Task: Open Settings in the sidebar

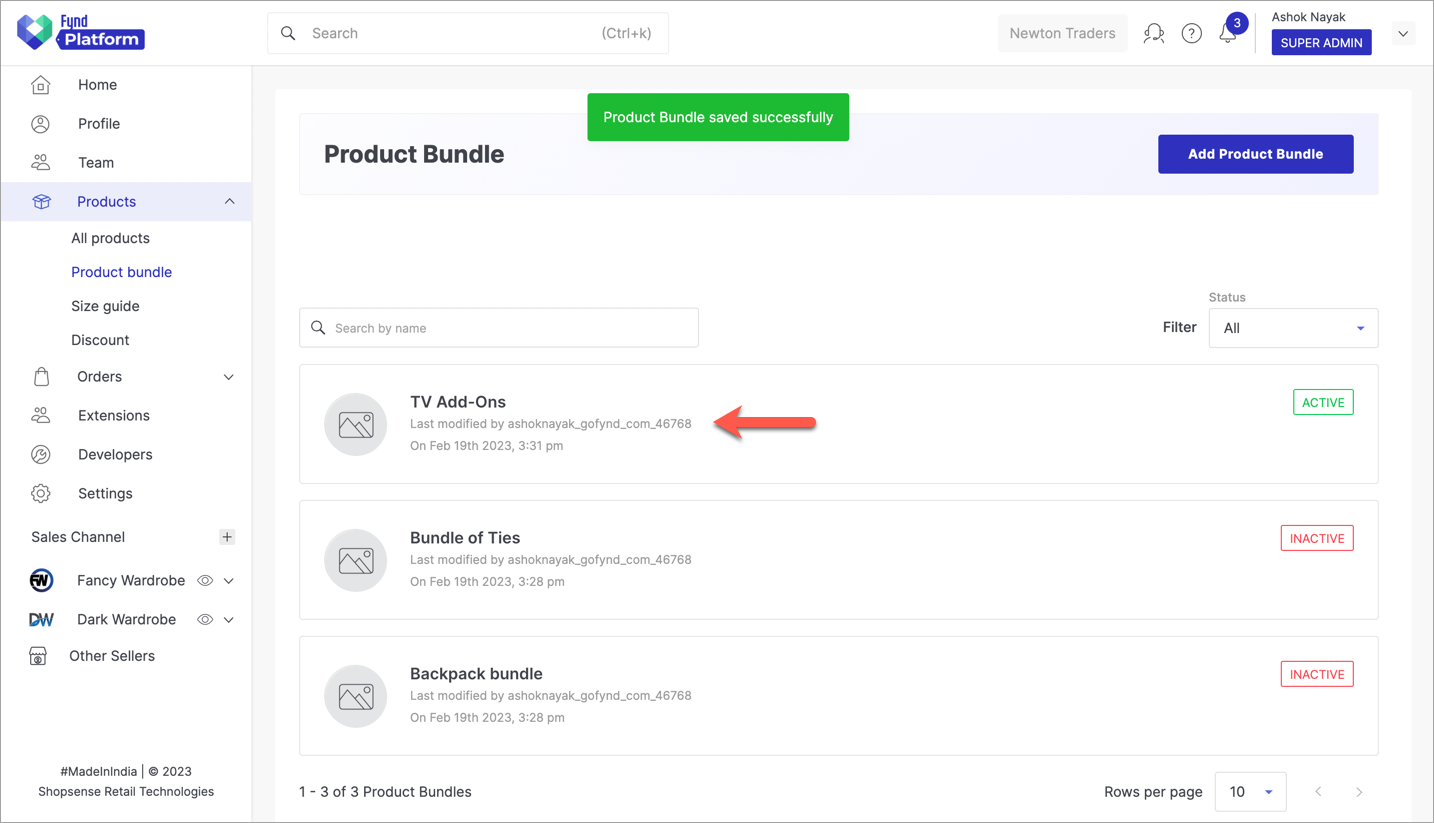Action: tap(105, 493)
